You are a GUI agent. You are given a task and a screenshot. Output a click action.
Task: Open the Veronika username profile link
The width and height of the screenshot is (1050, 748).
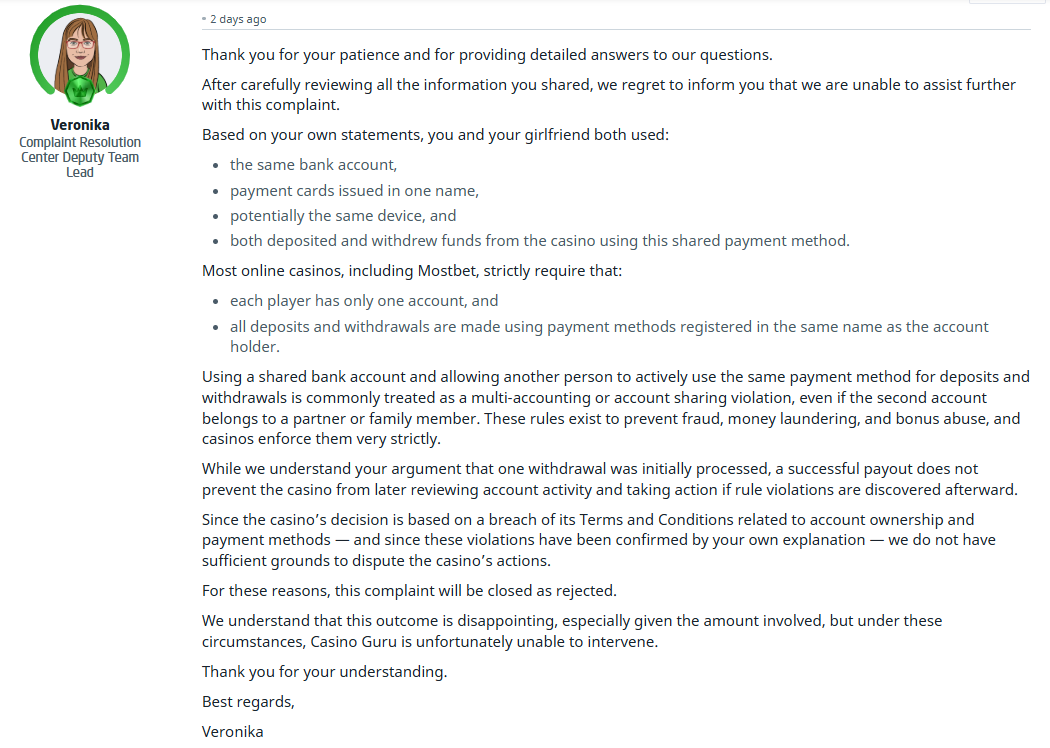(80, 125)
